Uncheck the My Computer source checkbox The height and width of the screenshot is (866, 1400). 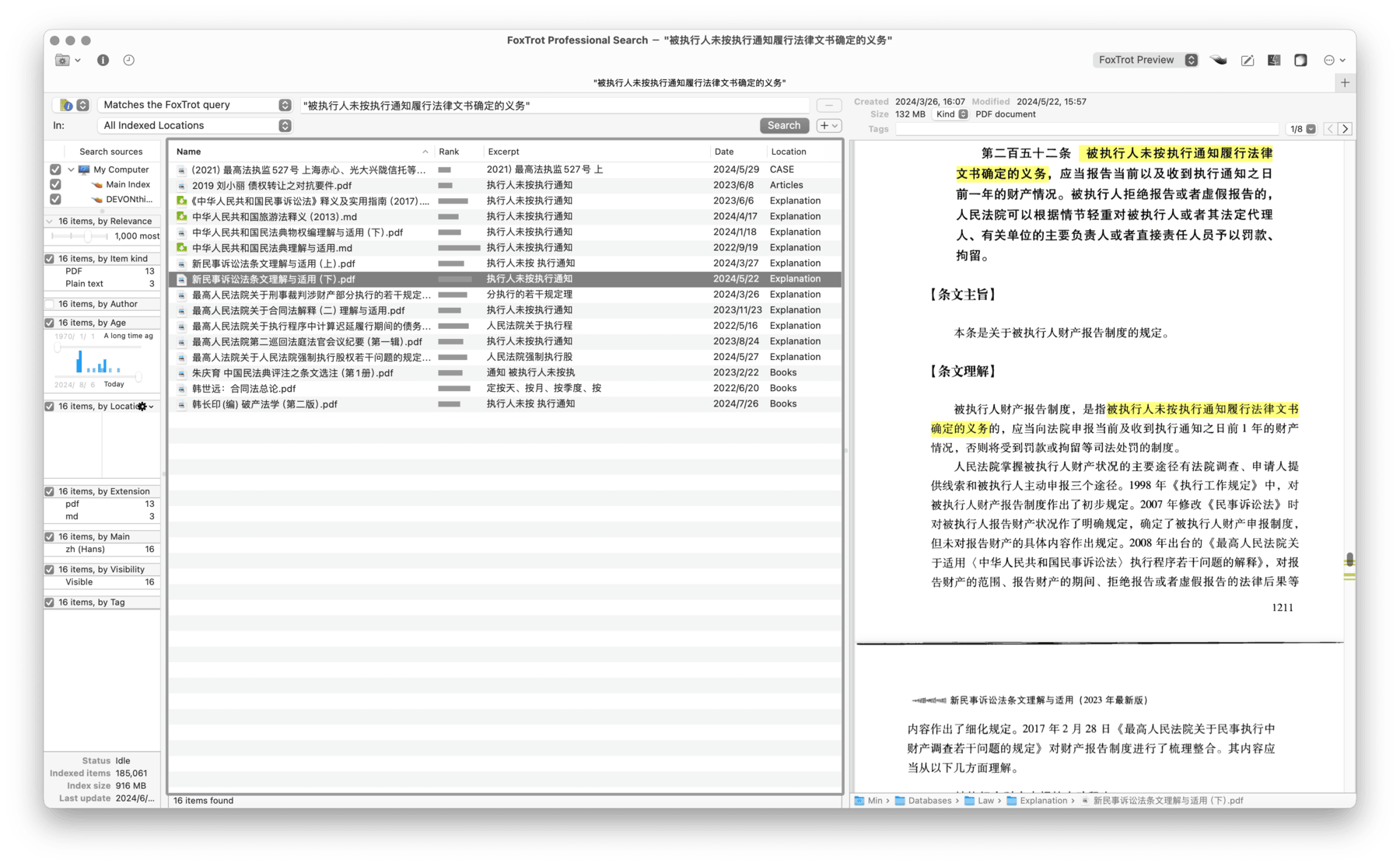point(55,169)
